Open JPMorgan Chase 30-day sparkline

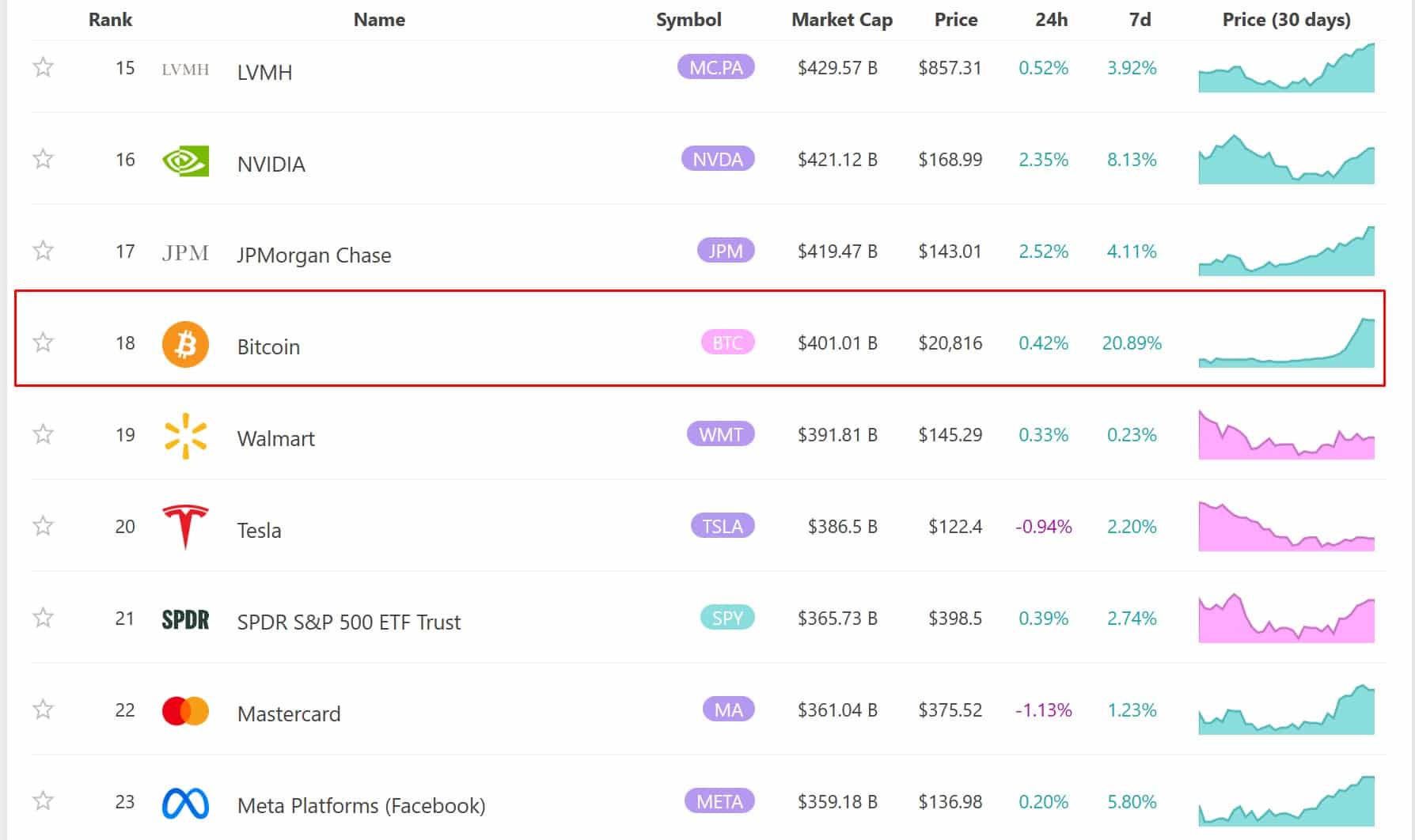(1286, 252)
